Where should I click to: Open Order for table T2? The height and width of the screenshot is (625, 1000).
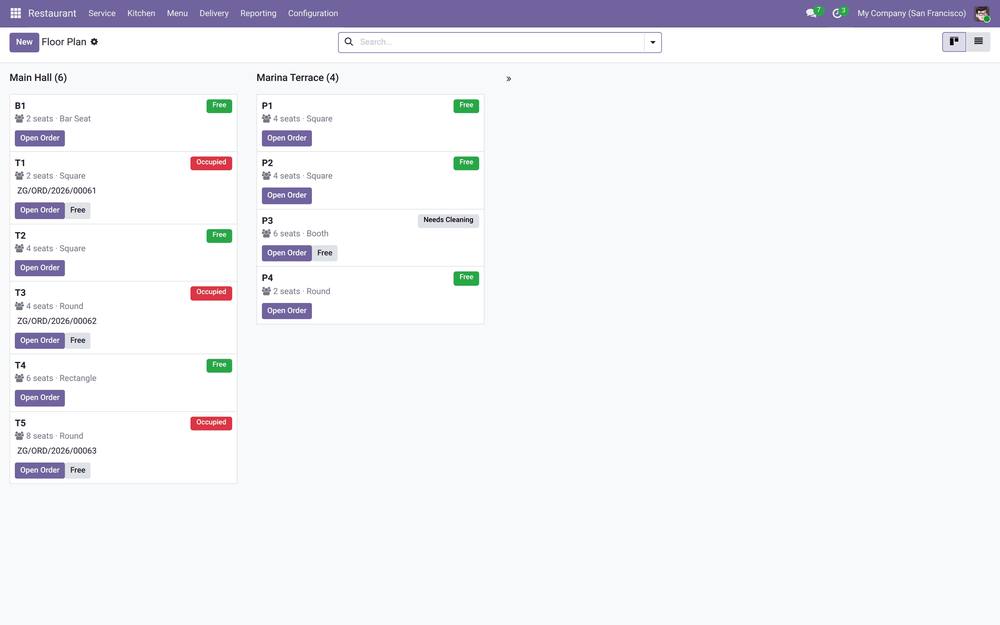pos(40,268)
